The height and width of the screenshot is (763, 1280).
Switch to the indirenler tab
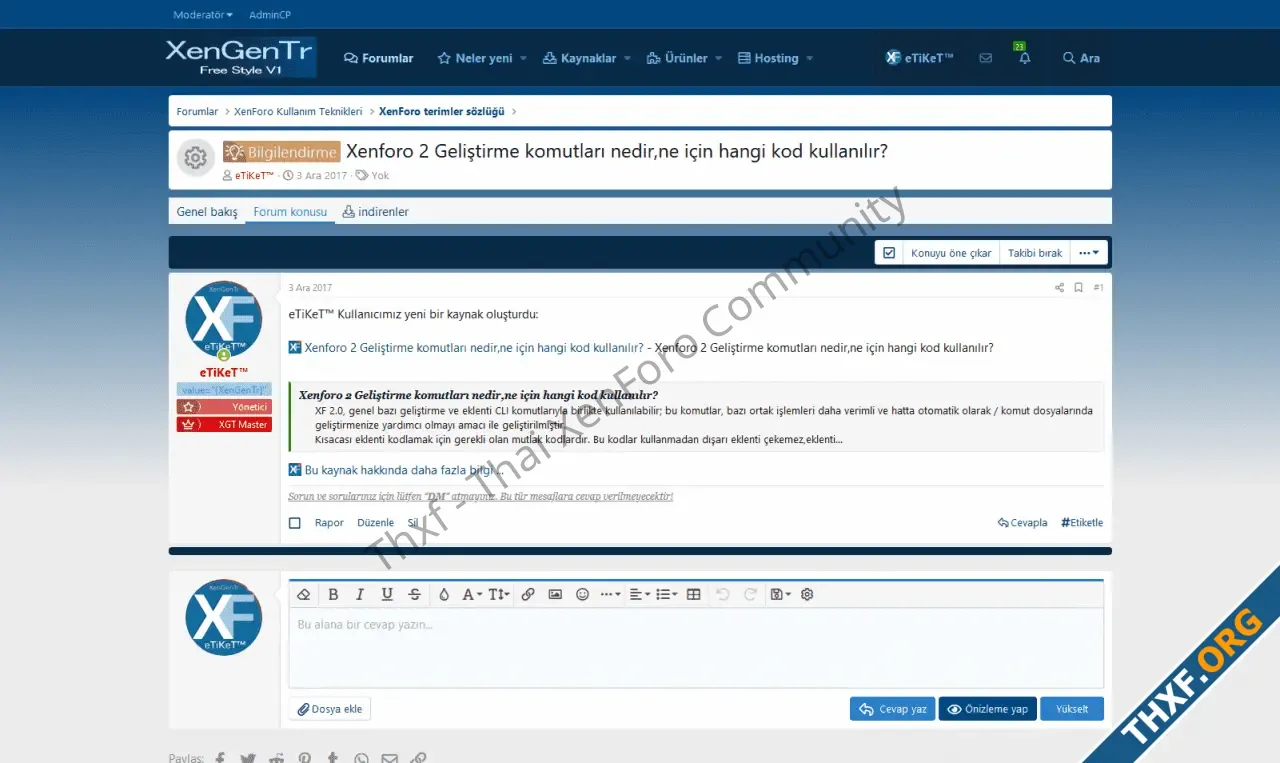click(375, 212)
